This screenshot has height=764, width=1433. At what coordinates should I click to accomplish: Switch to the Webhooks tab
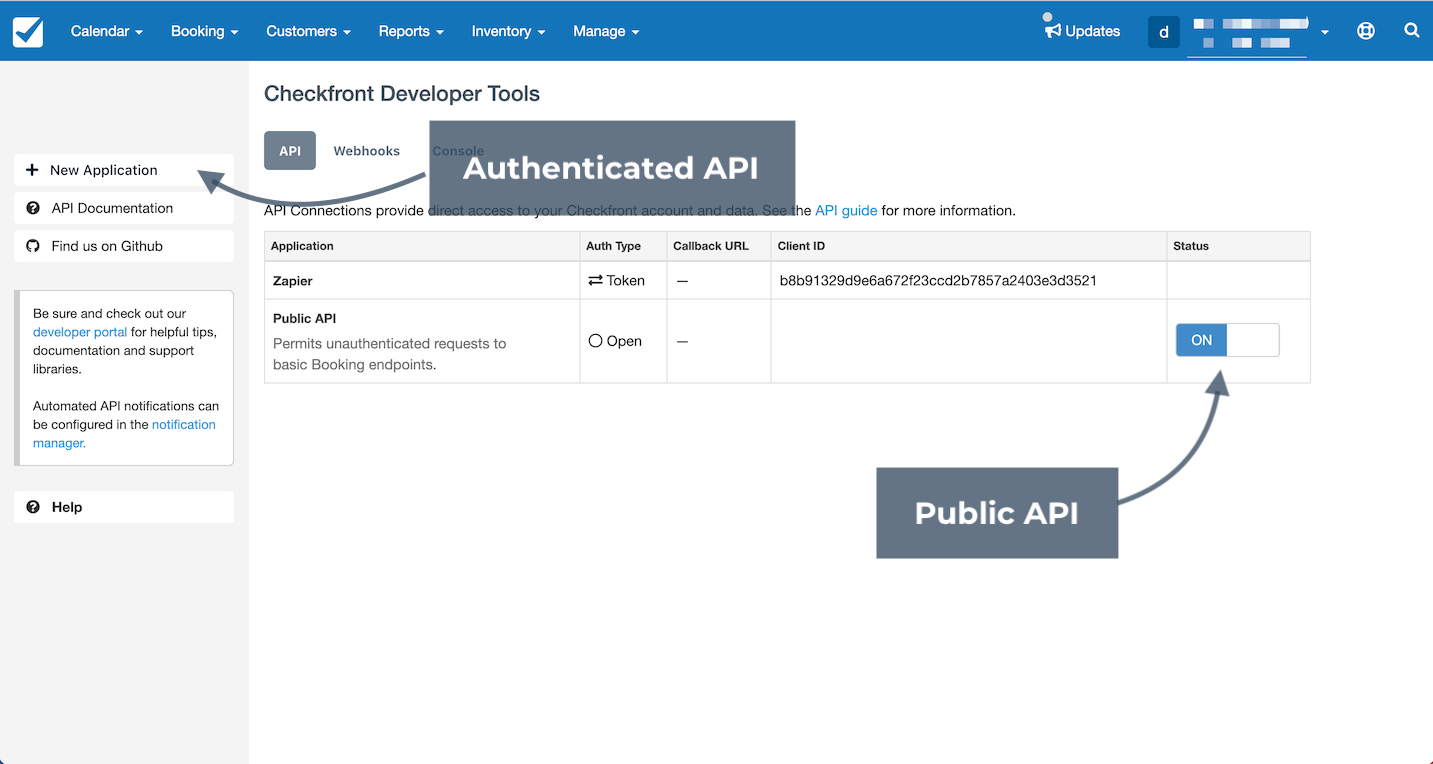pyautogui.click(x=366, y=151)
